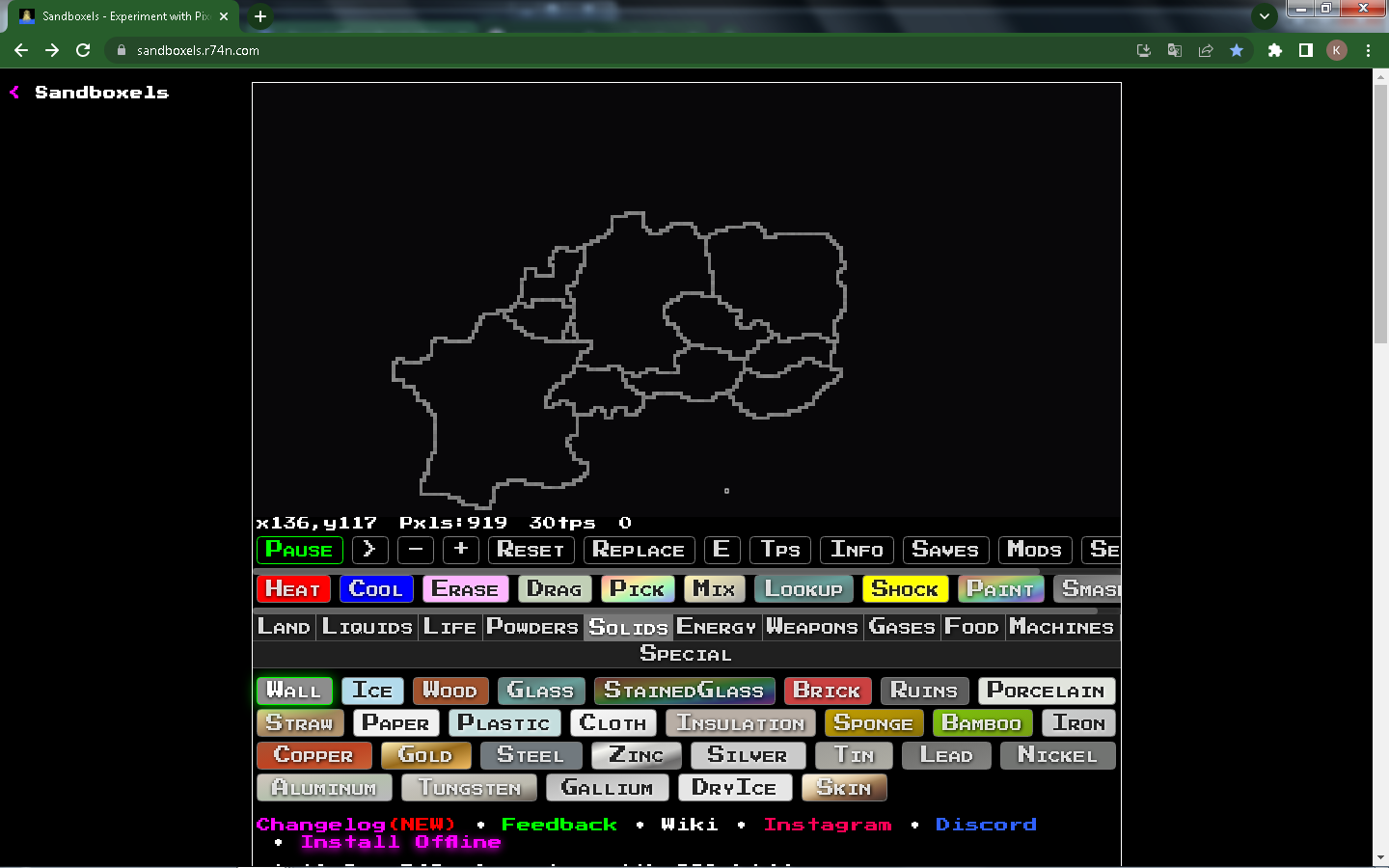
Task: Switch to the Machines category
Action: [1061, 627]
